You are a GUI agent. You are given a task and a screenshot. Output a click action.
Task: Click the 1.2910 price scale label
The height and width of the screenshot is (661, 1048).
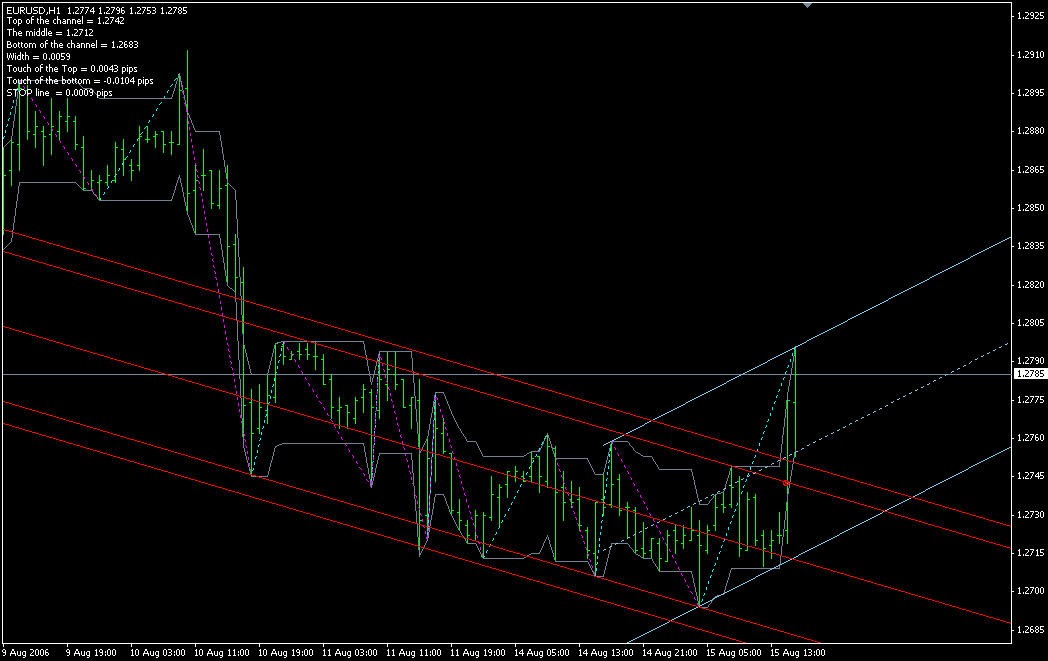coord(1030,54)
